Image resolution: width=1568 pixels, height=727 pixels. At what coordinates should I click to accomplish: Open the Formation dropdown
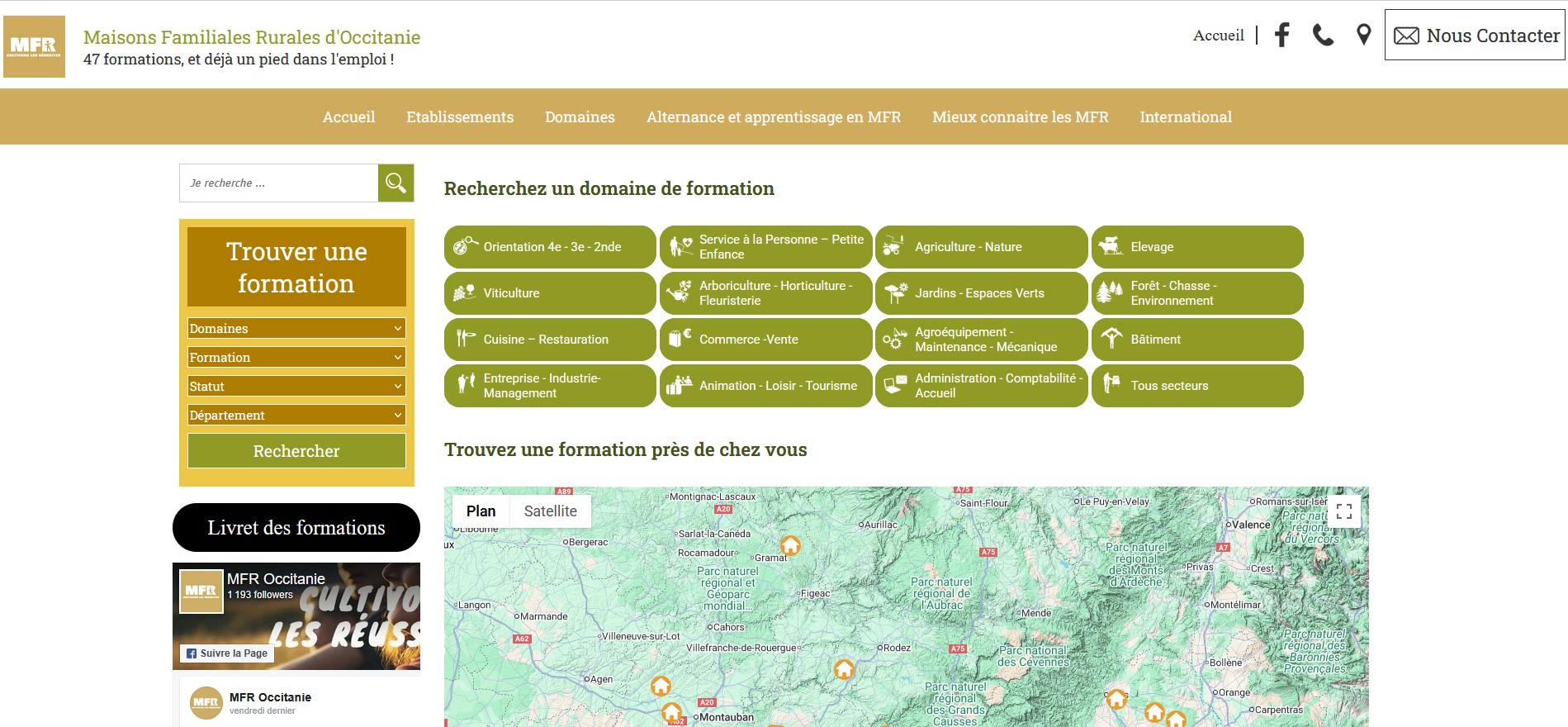coord(296,357)
